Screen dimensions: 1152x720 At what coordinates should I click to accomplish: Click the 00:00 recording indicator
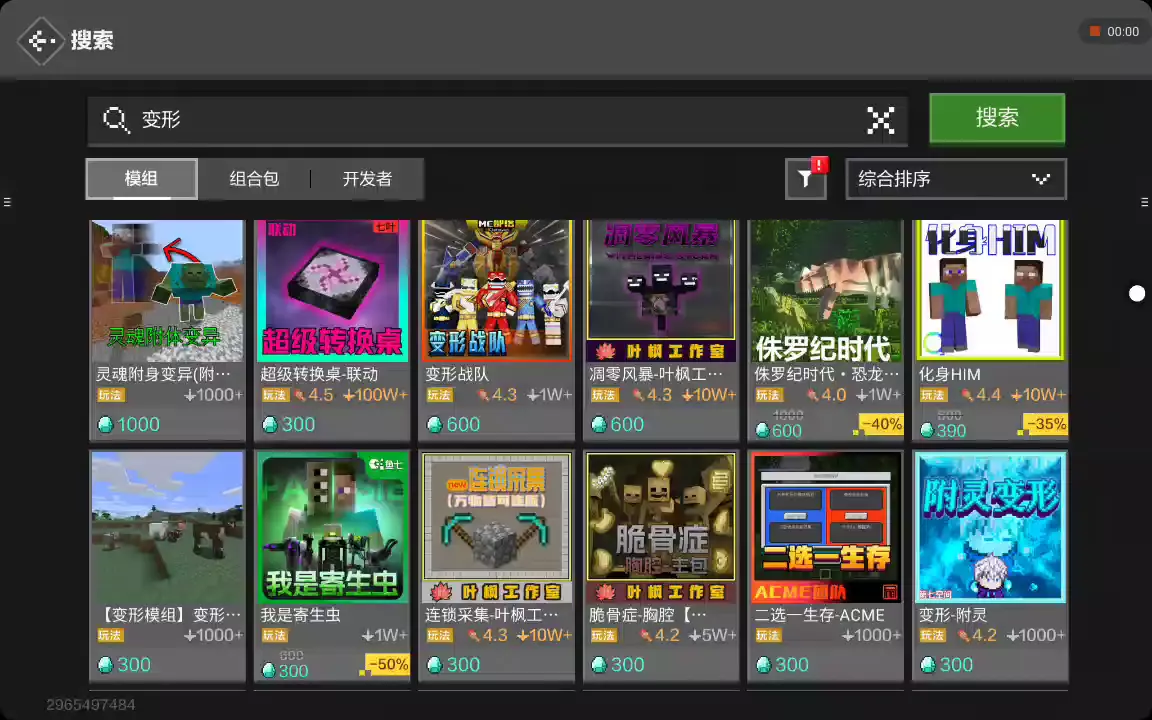coord(1114,32)
